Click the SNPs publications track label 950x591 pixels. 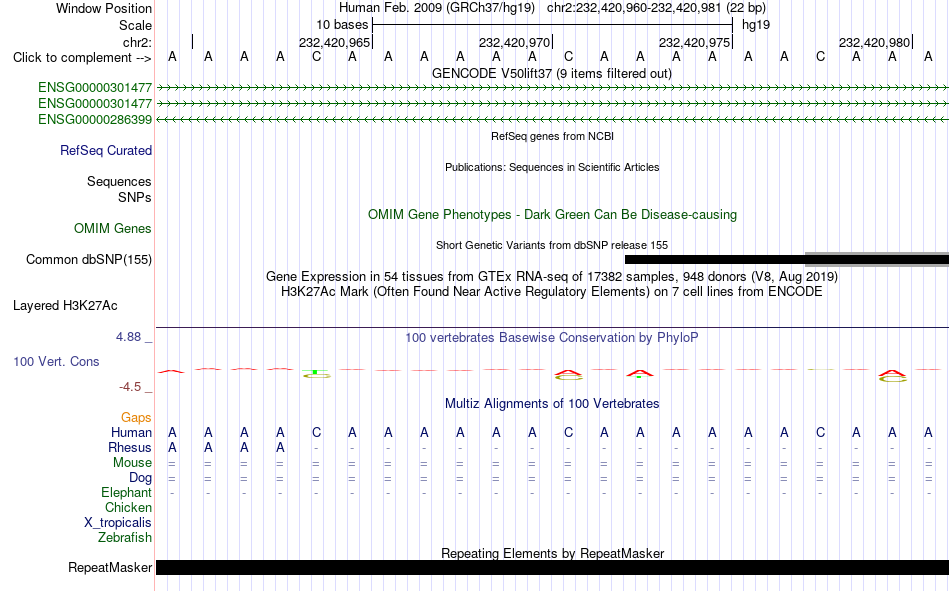[135, 198]
